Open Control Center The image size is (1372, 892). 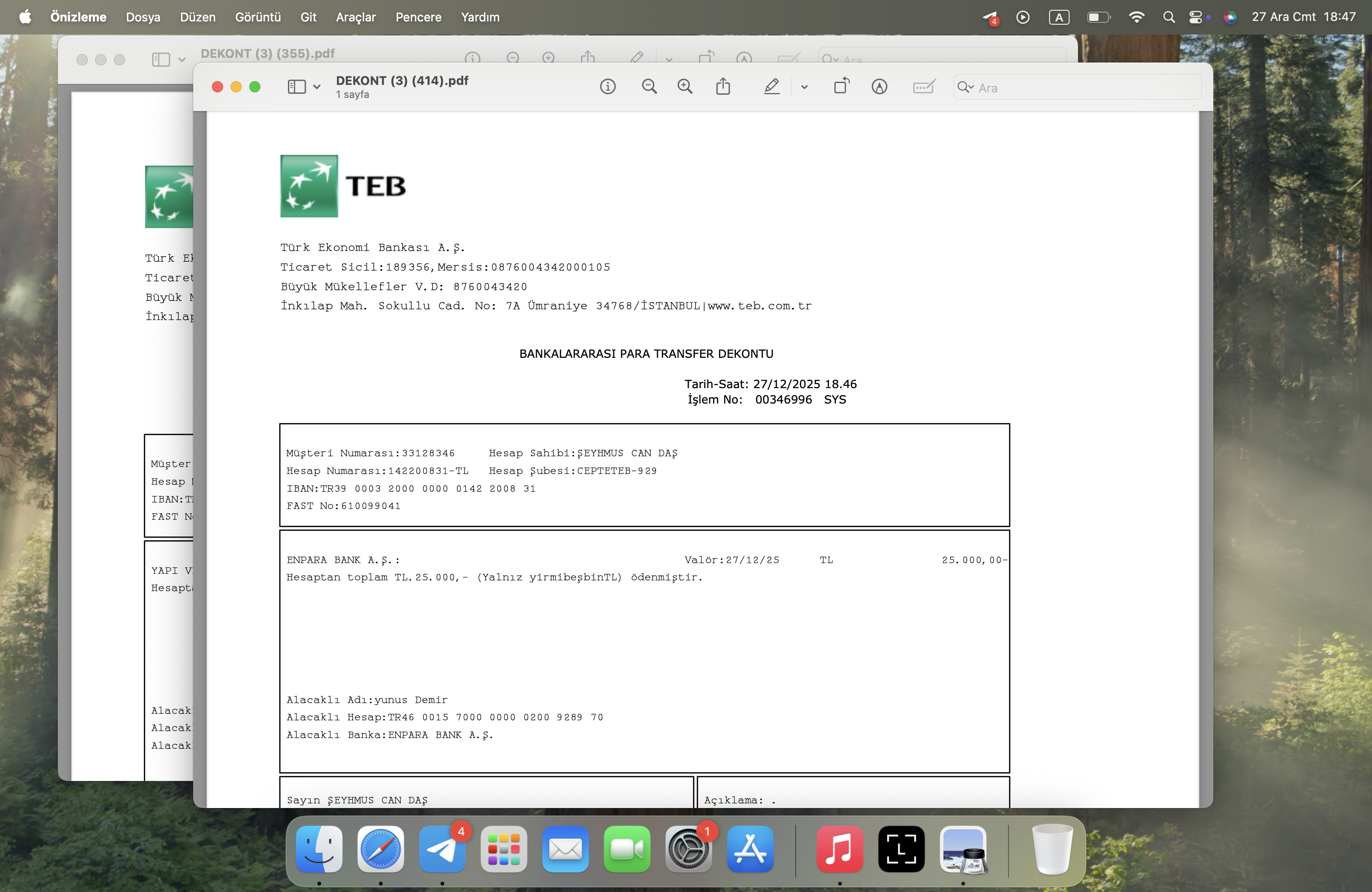[1196, 17]
